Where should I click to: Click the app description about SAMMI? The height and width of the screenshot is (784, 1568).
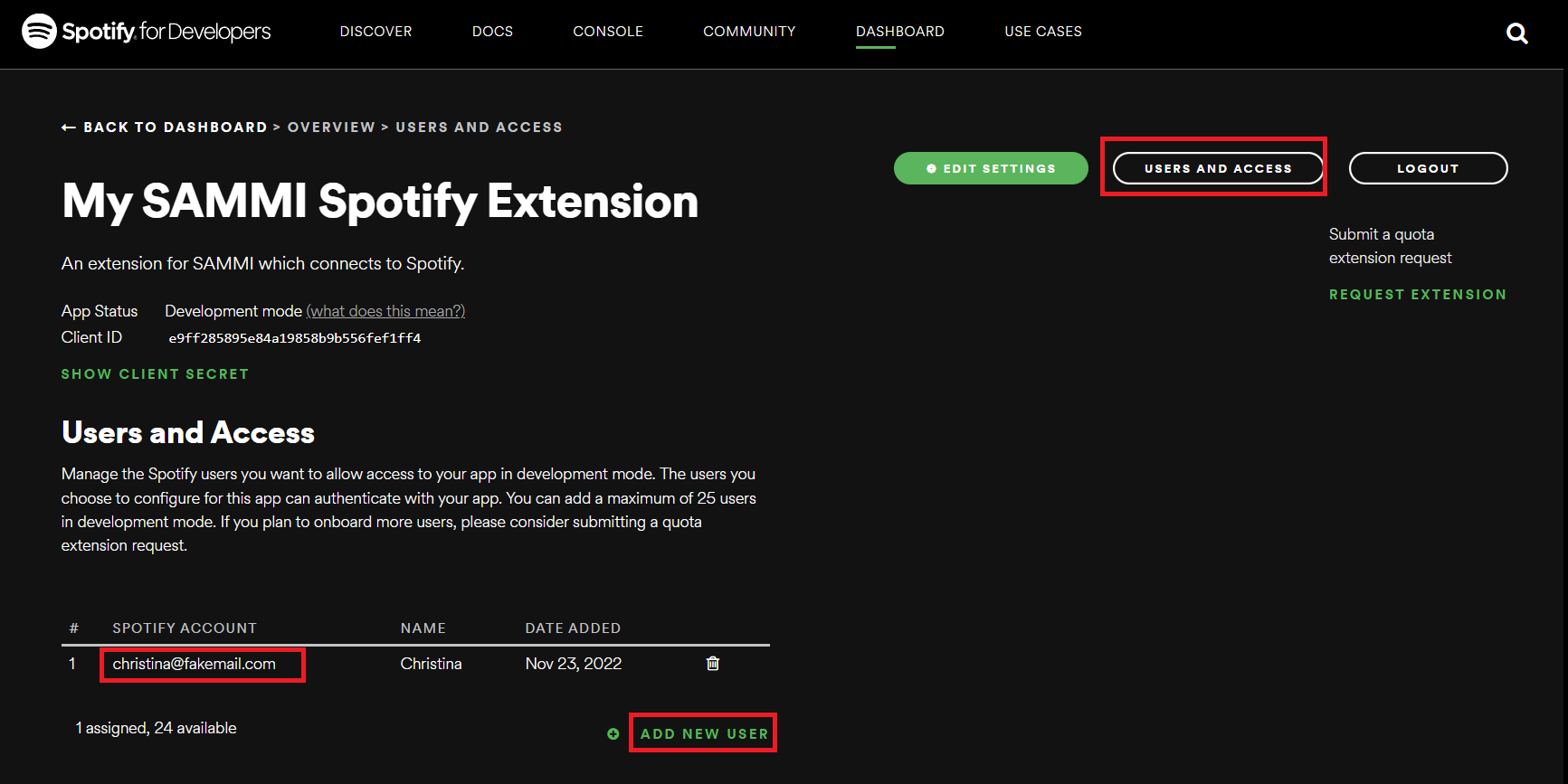click(262, 264)
